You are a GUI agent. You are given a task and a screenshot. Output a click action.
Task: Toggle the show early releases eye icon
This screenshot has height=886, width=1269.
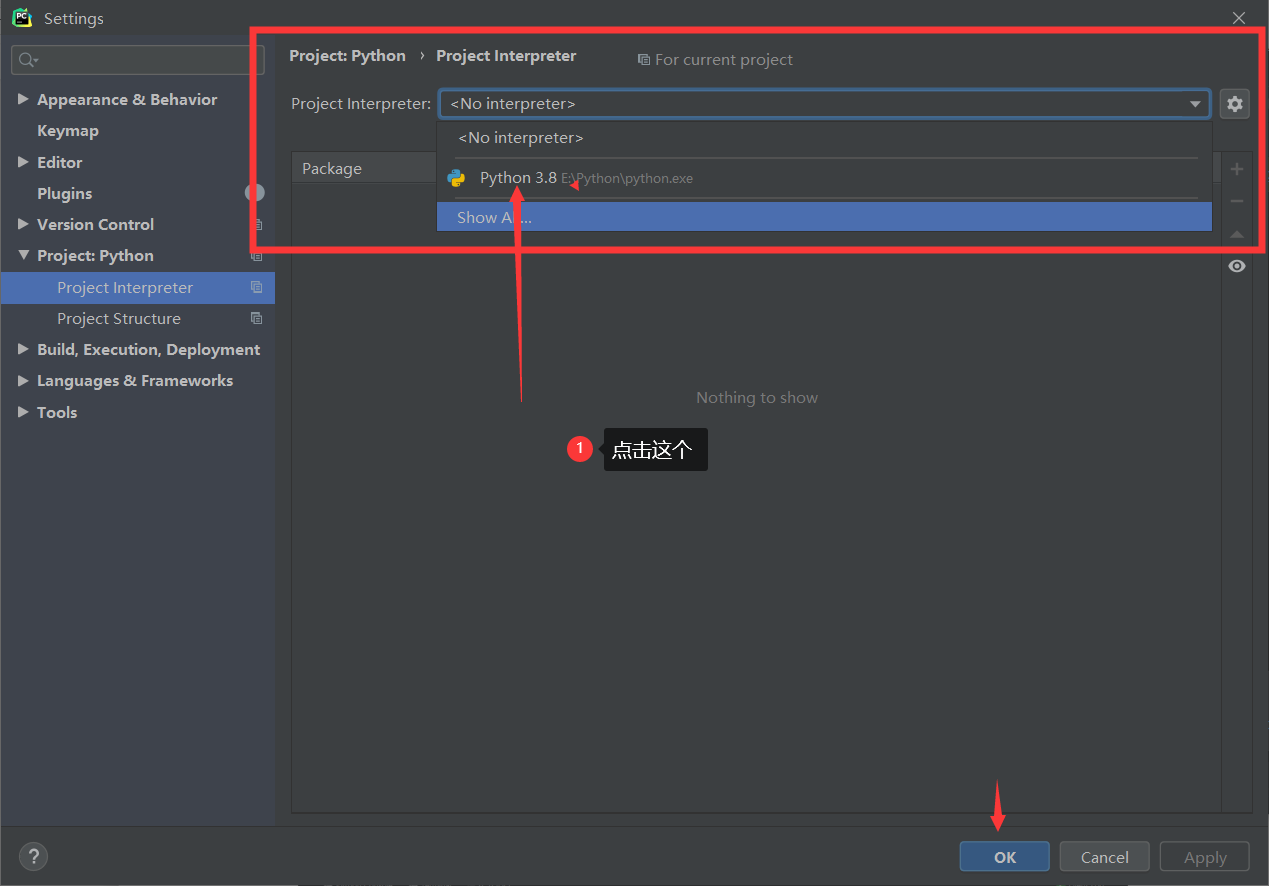tap(1237, 266)
